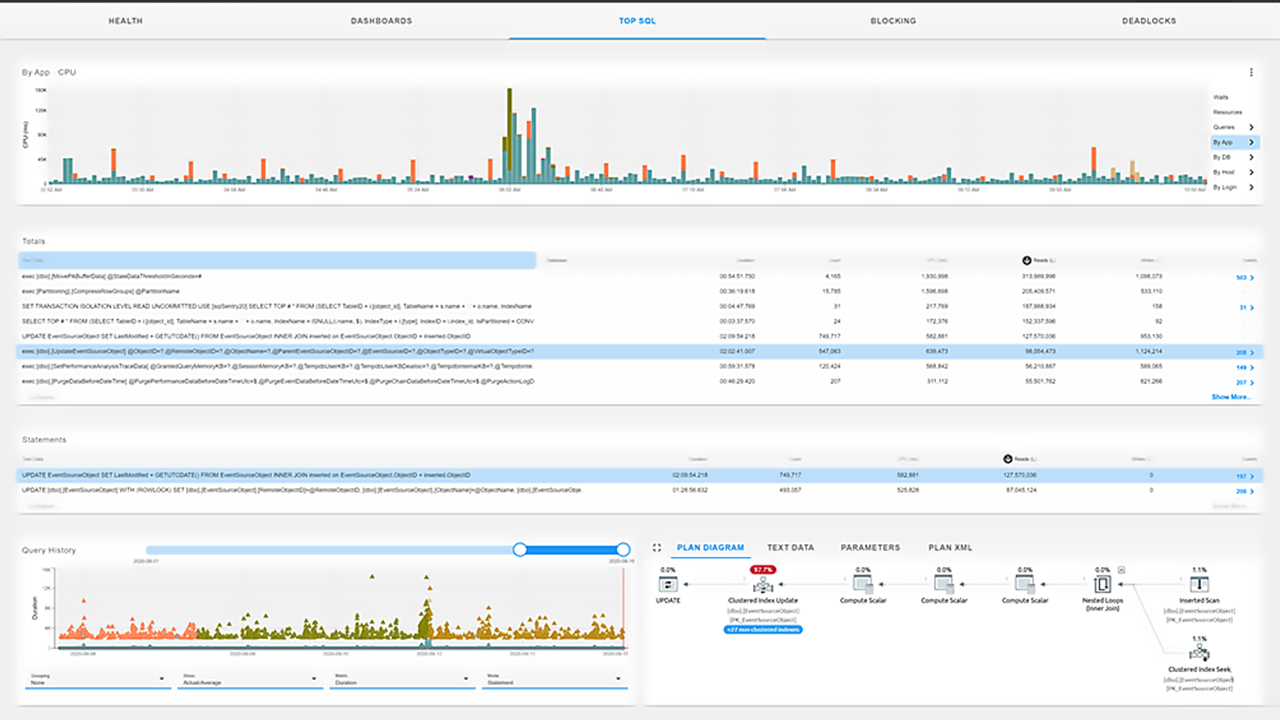
Task: Select the exec [dbo].[UpdateEventSourceObject] row
Action: click(640, 352)
